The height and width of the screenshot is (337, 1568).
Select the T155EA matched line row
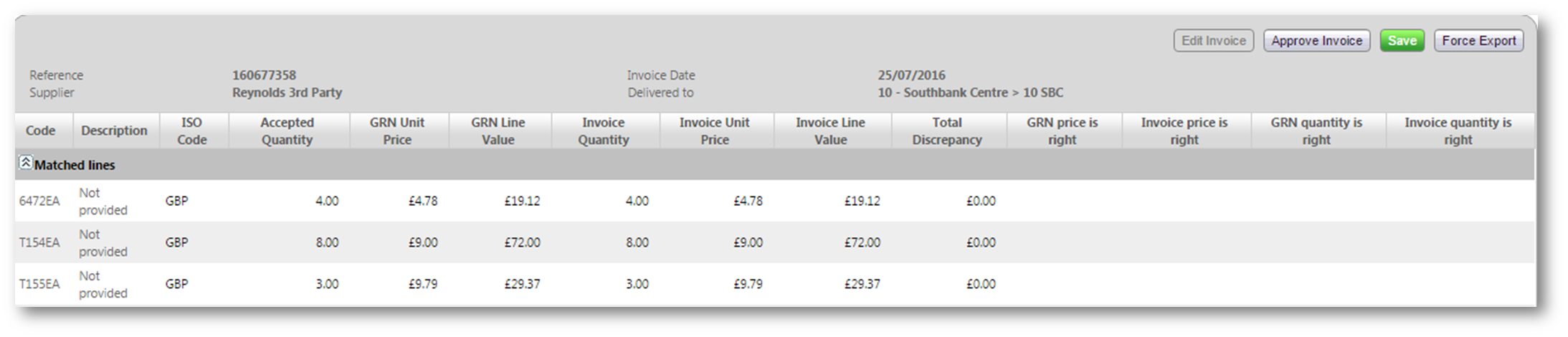point(774,284)
